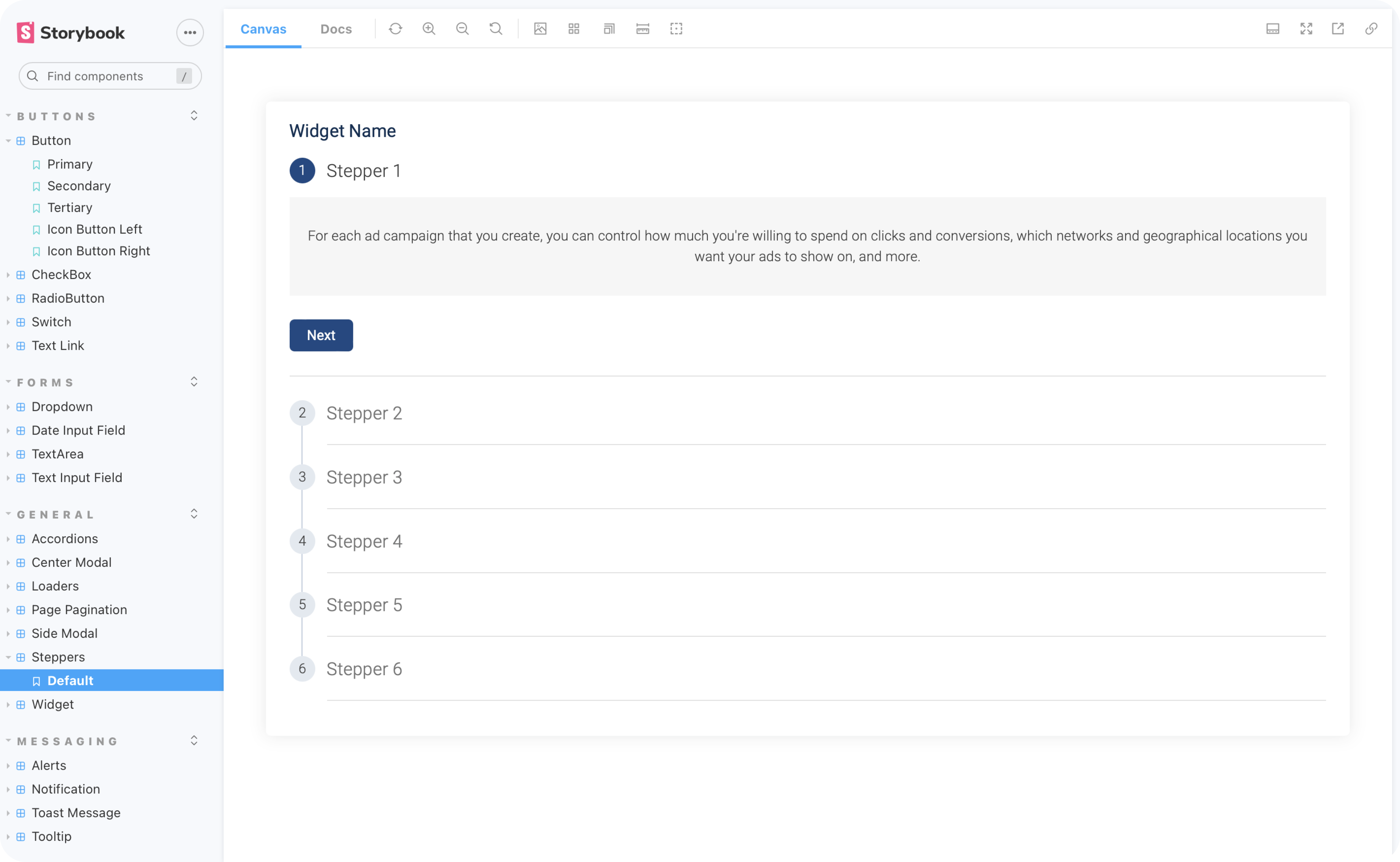
Task: Click the Next button
Action: pyautogui.click(x=321, y=335)
